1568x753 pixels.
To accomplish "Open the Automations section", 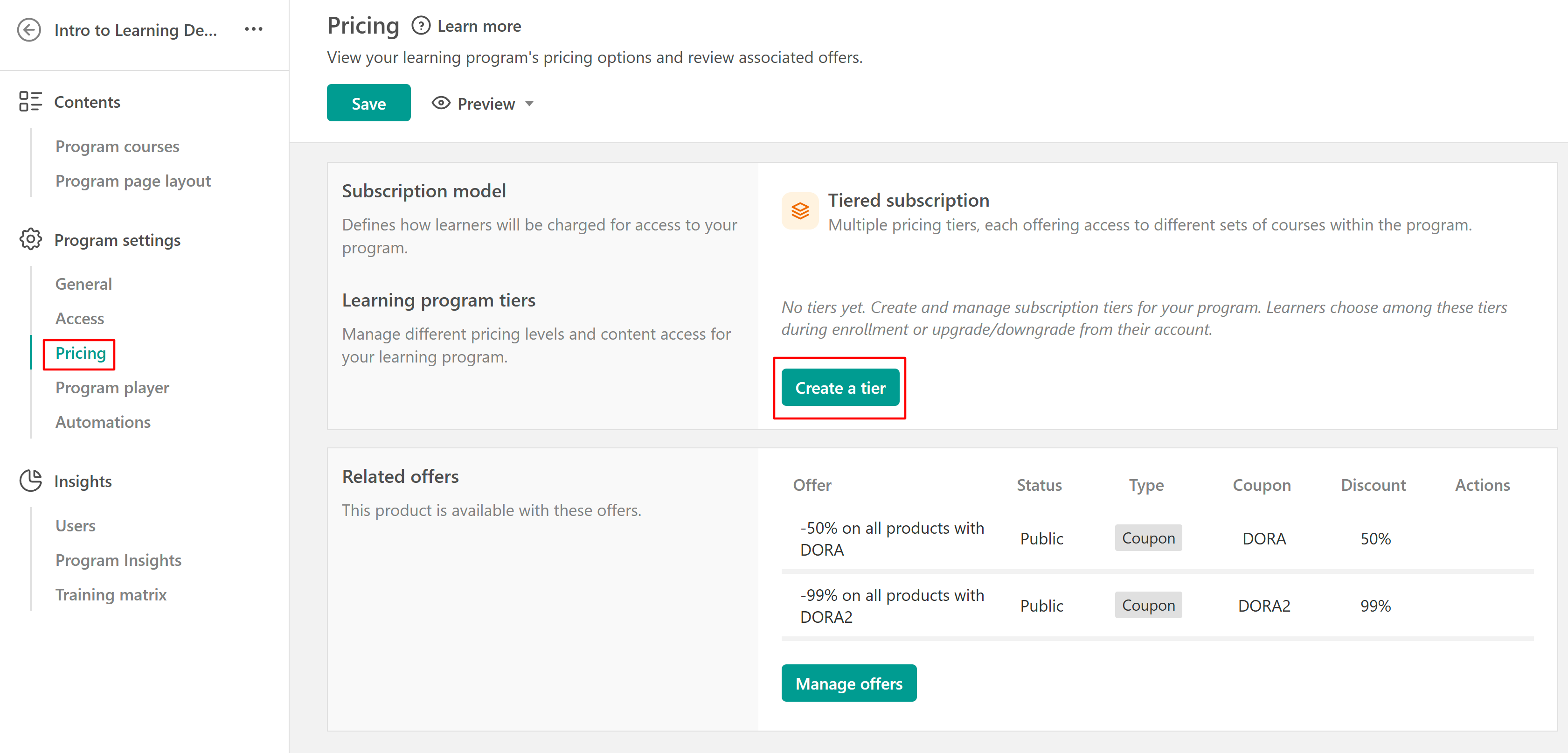I will [x=103, y=422].
